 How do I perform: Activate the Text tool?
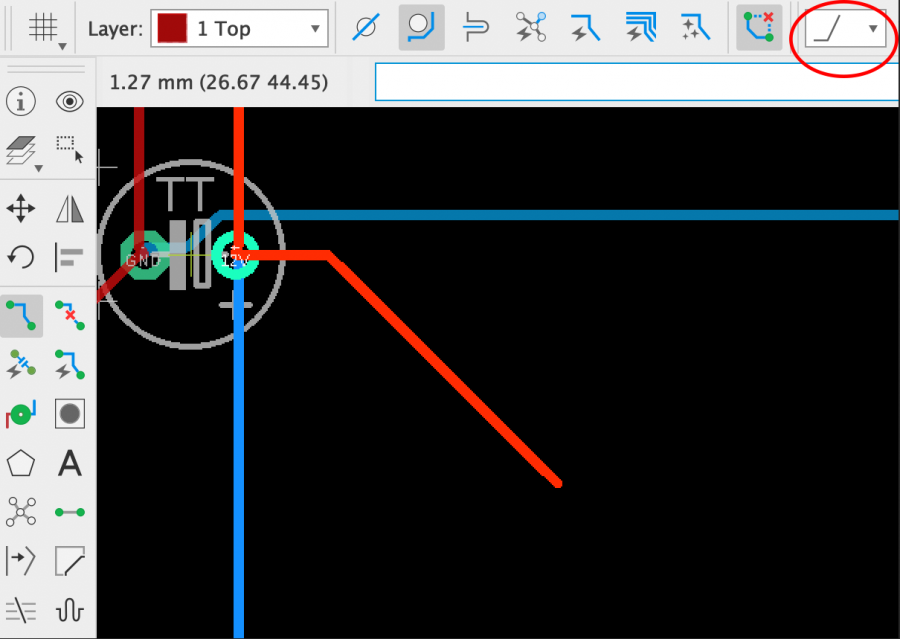pos(70,463)
